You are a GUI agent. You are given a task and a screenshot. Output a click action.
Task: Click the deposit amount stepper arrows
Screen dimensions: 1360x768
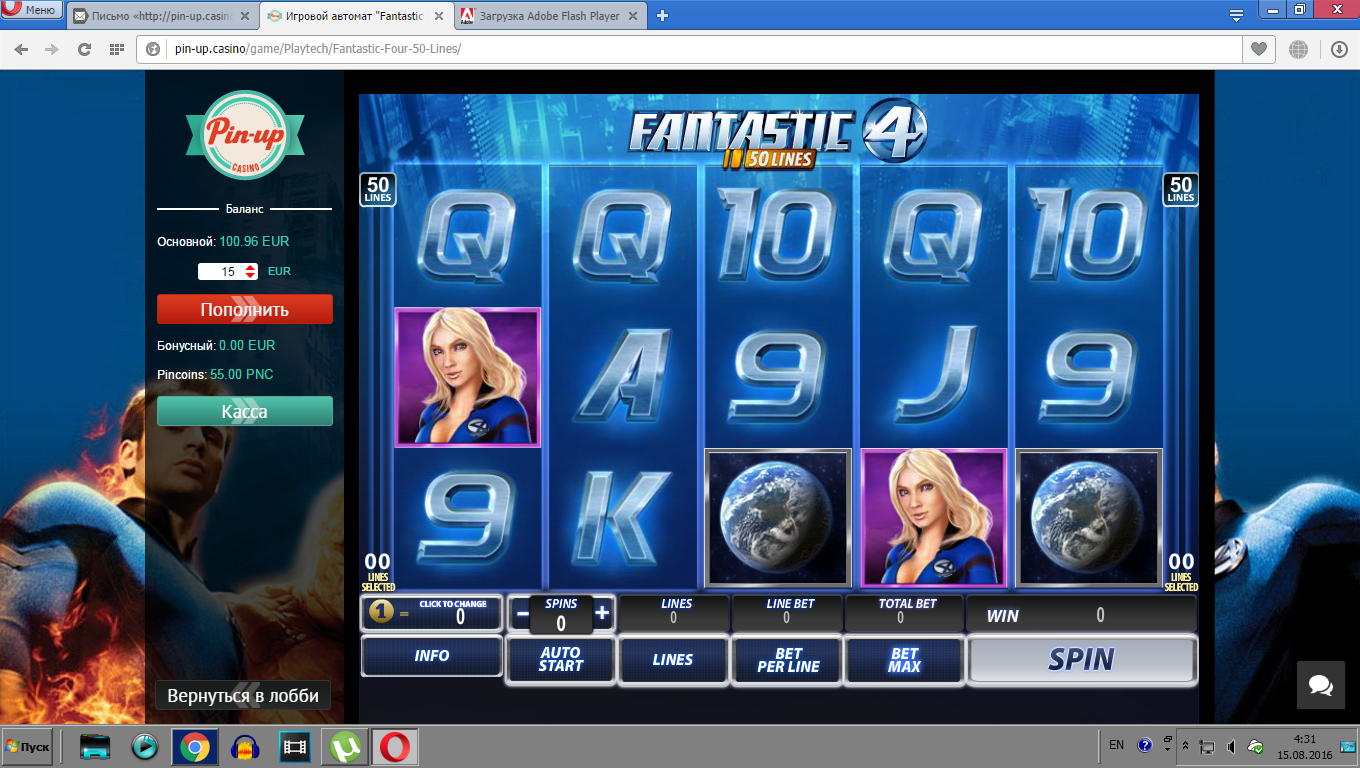tap(251, 271)
